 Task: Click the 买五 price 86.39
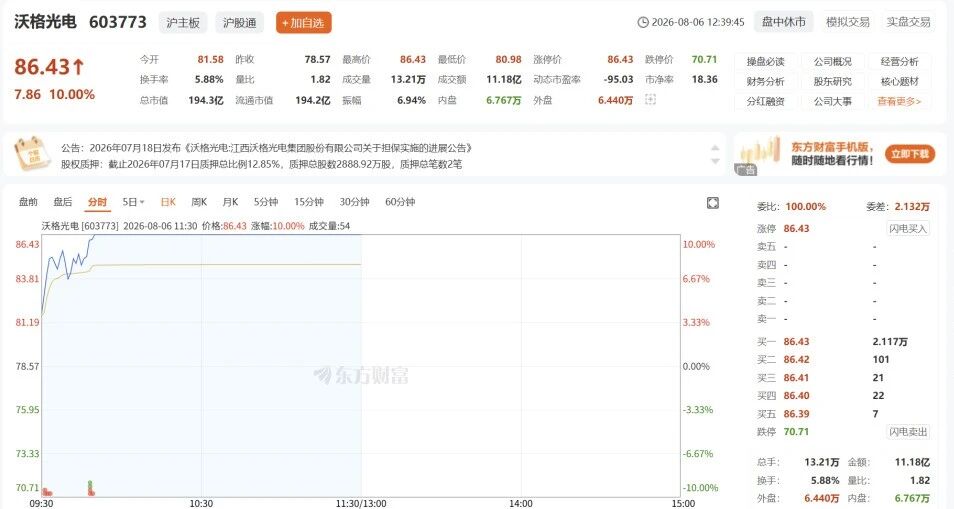point(796,414)
